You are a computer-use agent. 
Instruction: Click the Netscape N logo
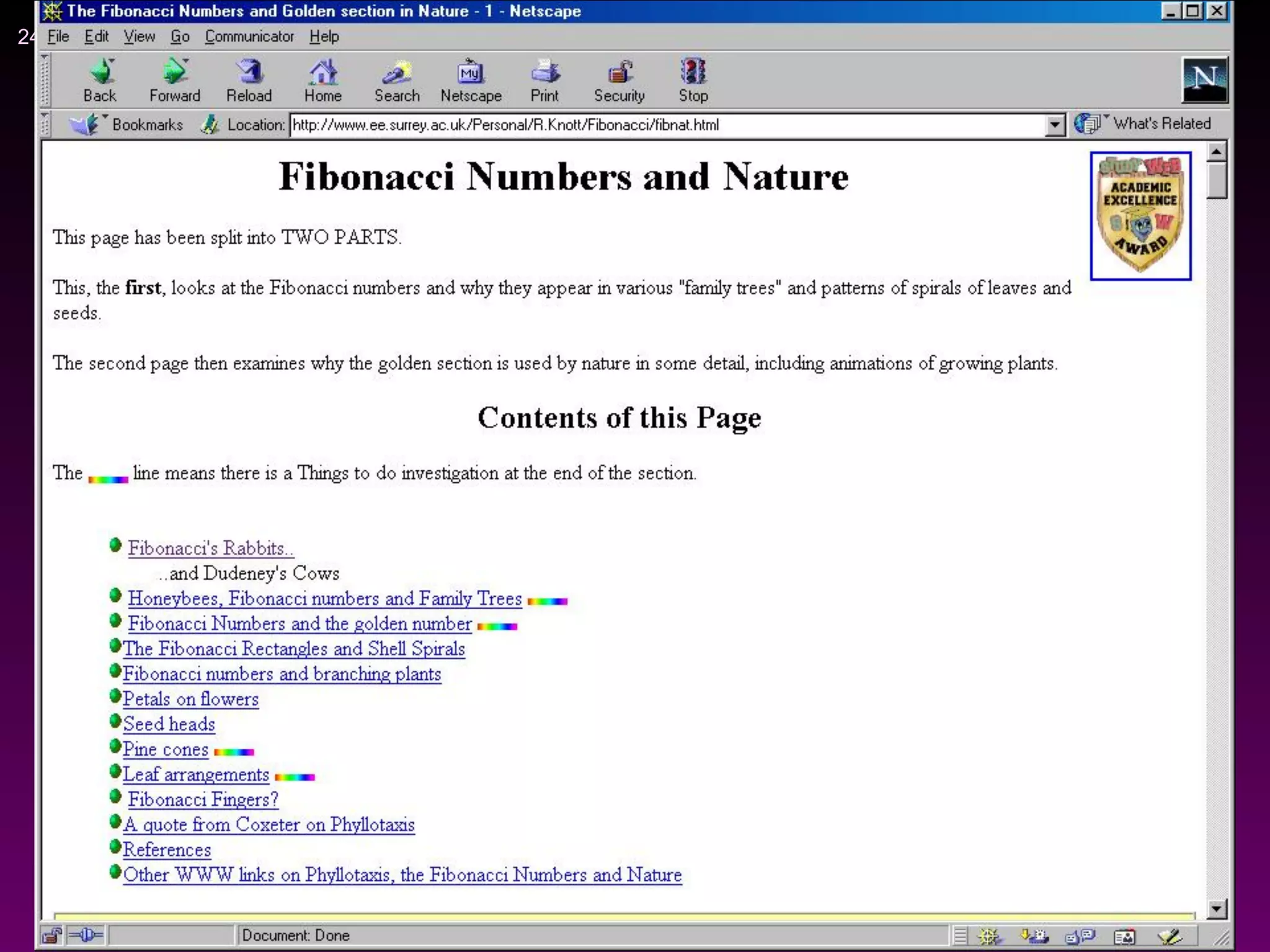coord(1204,79)
